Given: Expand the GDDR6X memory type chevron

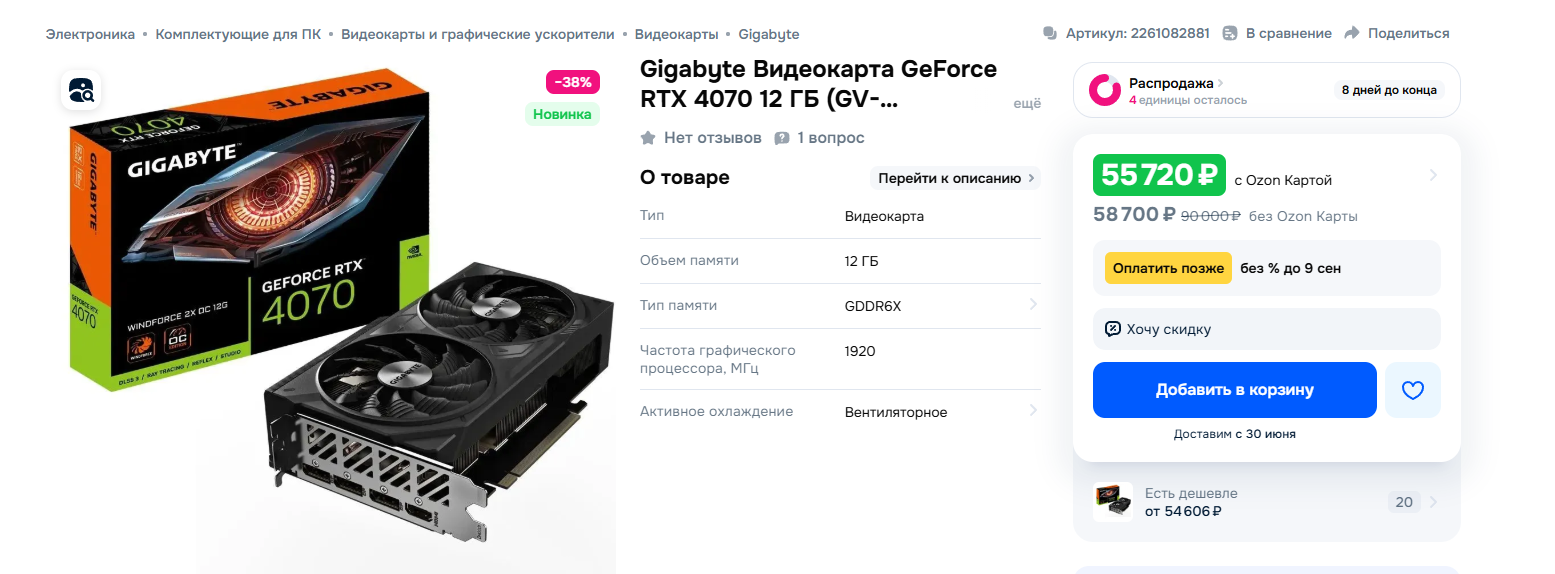Looking at the screenshot, I should pyautogui.click(x=1032, y=304).
